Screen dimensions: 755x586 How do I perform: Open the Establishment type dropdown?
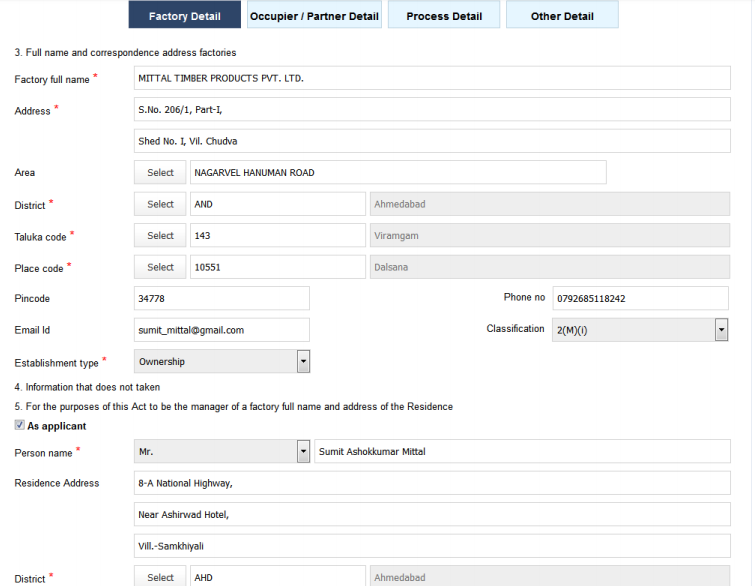pos(304,362)
